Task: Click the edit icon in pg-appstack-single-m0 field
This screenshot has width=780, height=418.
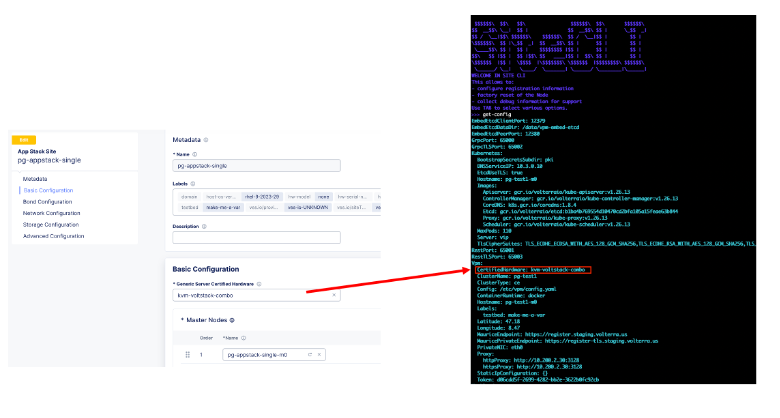Action: pyautogui.click(x=310, y=355)
